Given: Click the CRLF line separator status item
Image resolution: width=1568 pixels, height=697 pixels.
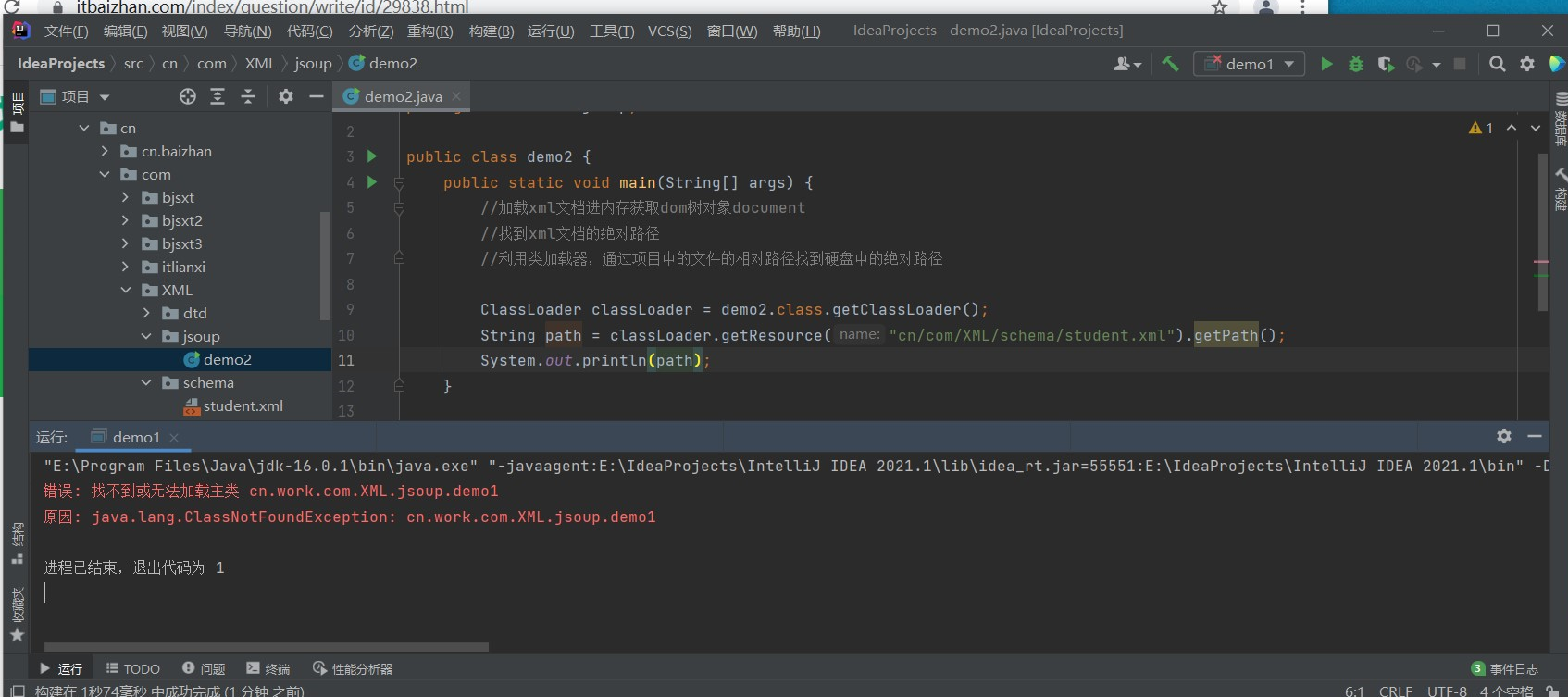Looking at the screenshot, I should click(1395, 691).
